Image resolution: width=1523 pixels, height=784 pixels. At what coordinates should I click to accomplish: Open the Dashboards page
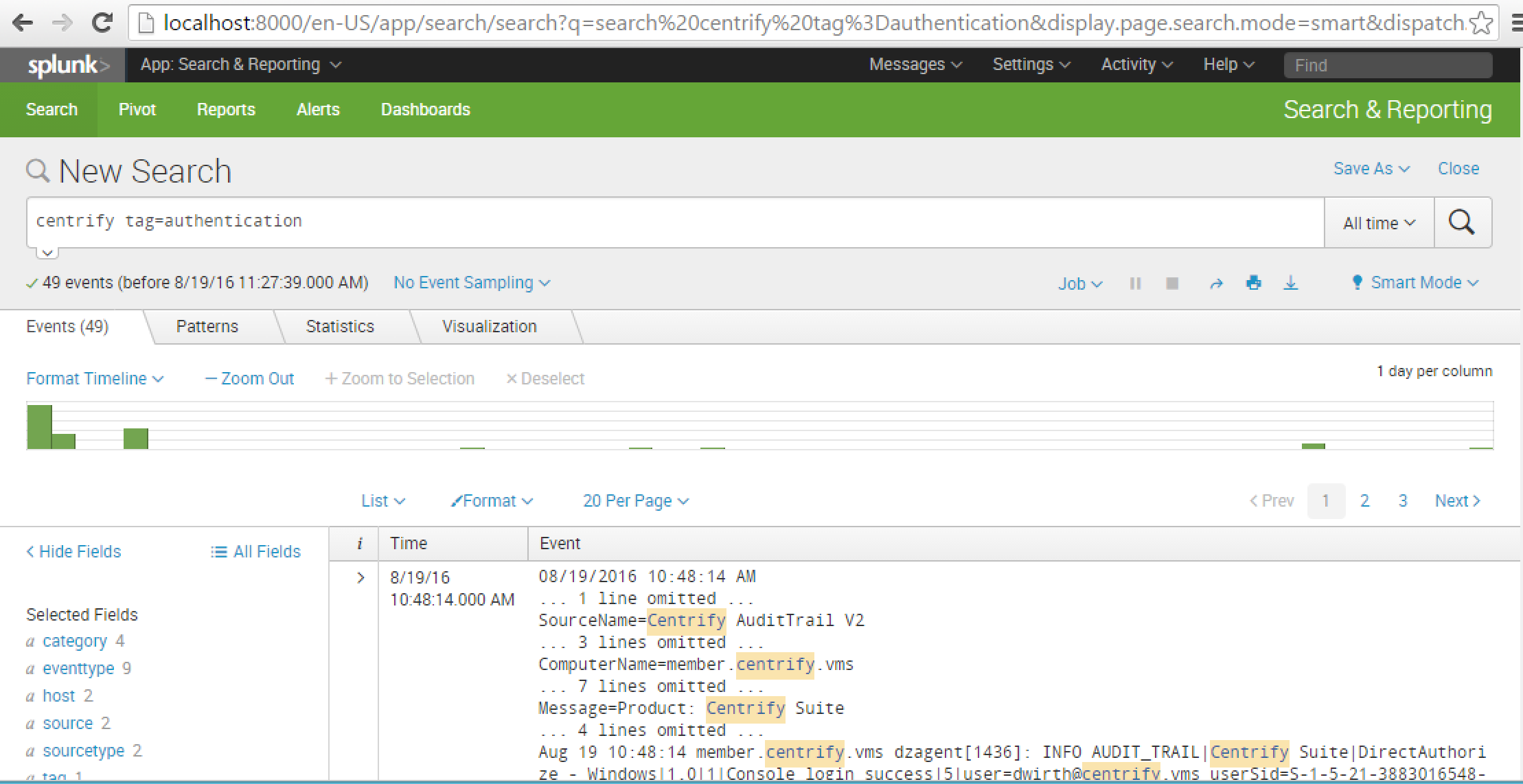(x=425, y=110)
